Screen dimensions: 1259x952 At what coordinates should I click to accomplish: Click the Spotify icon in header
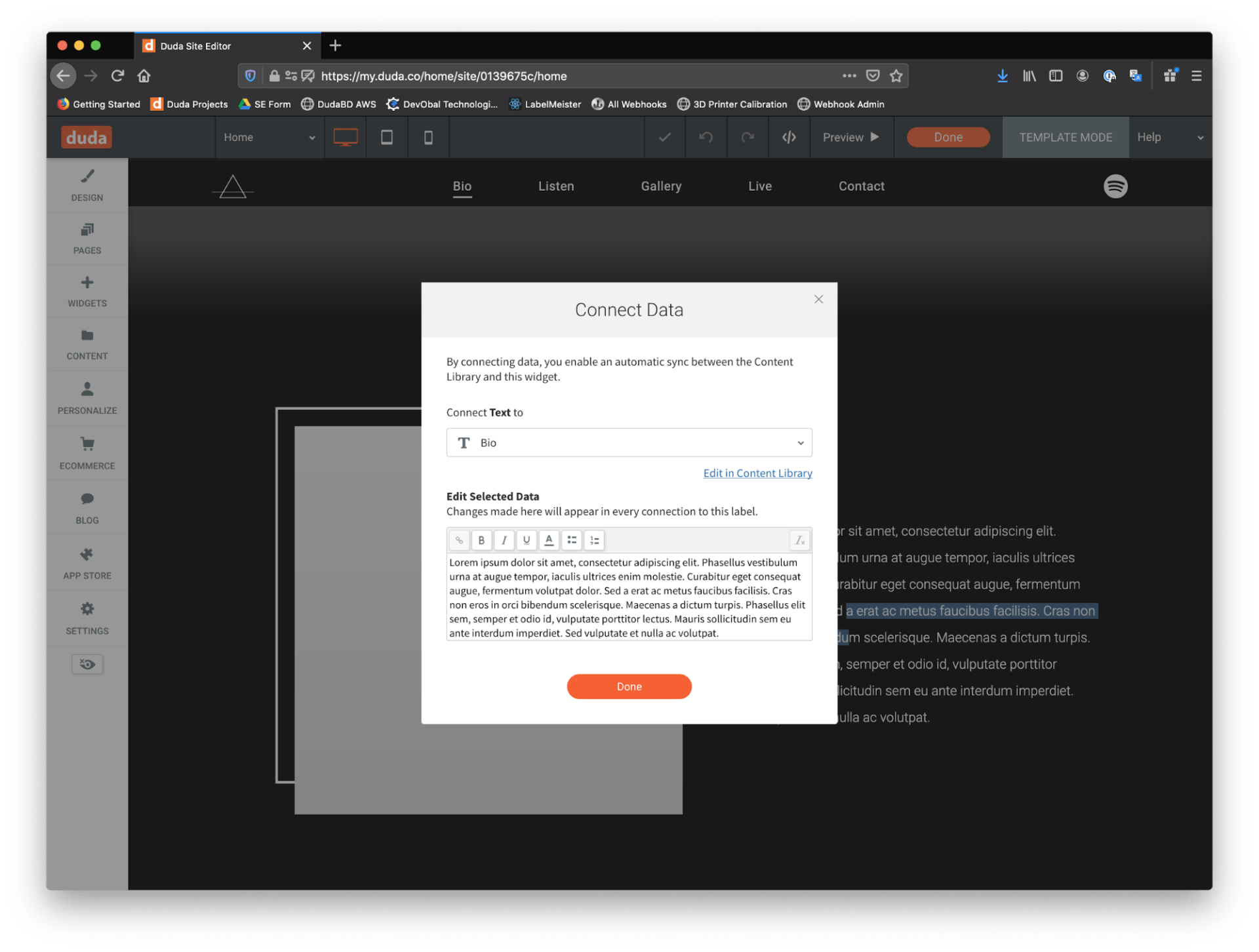[x=1115, y=186]
